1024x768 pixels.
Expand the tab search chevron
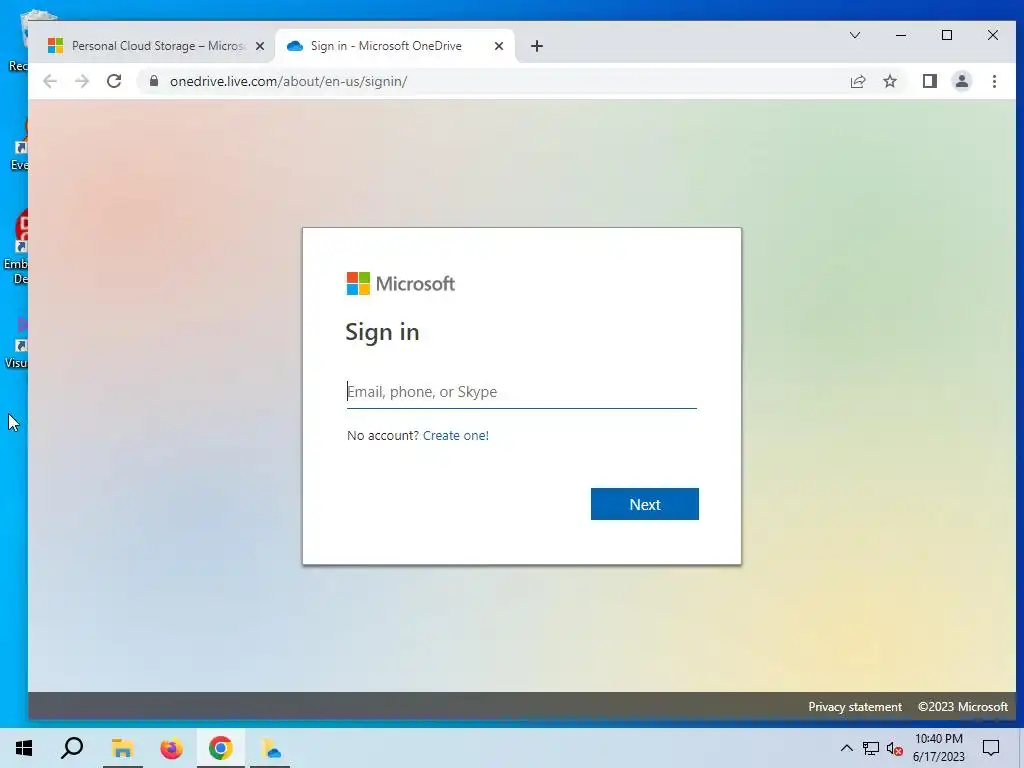[854, 35]
